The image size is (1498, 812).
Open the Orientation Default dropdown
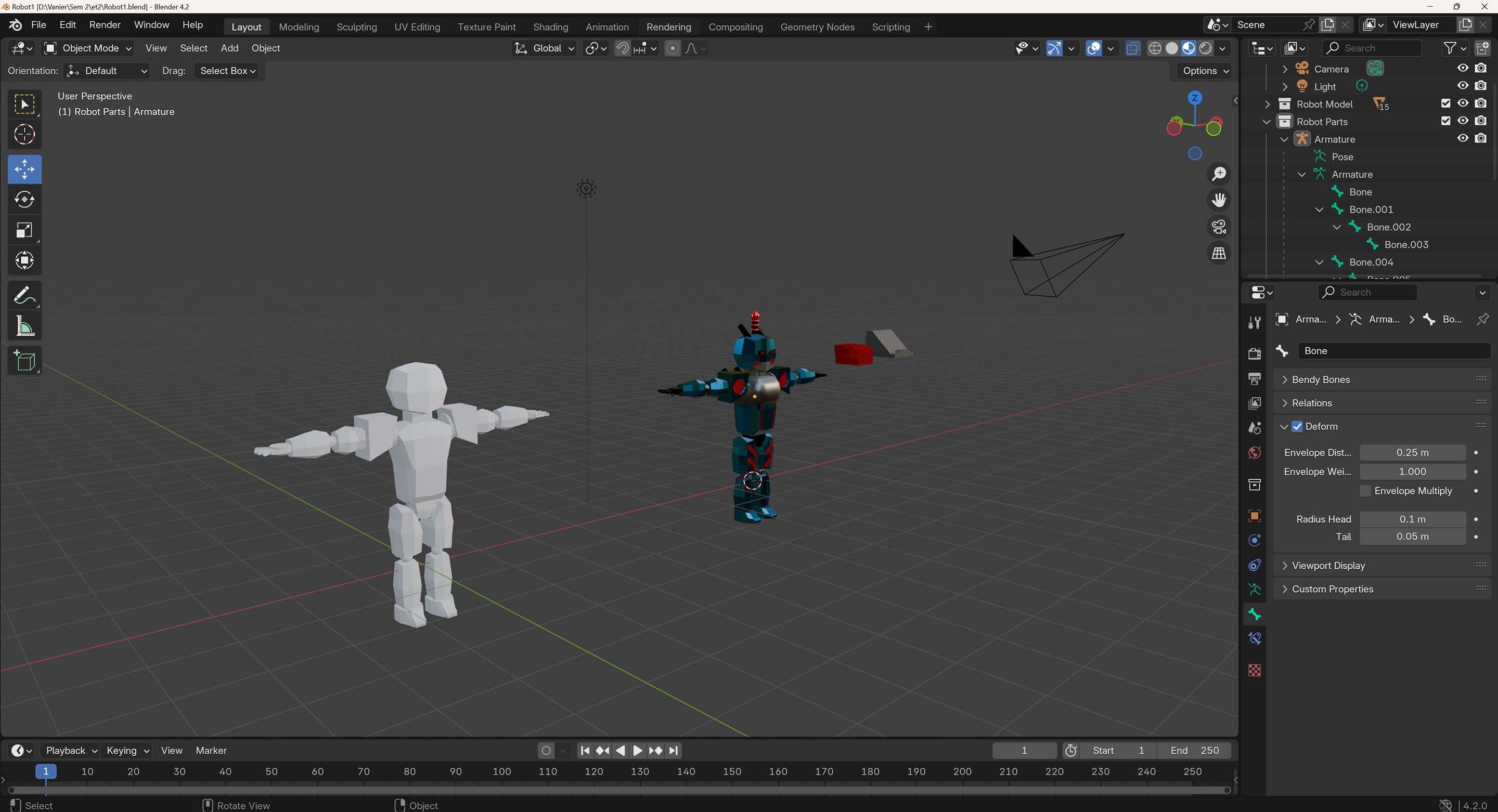(107, 71)
